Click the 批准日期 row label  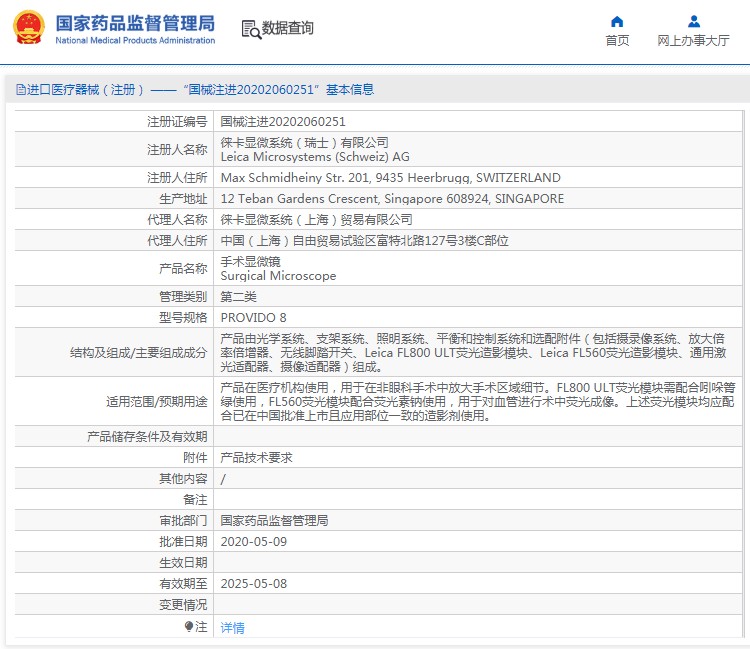(x=183, y=541)
